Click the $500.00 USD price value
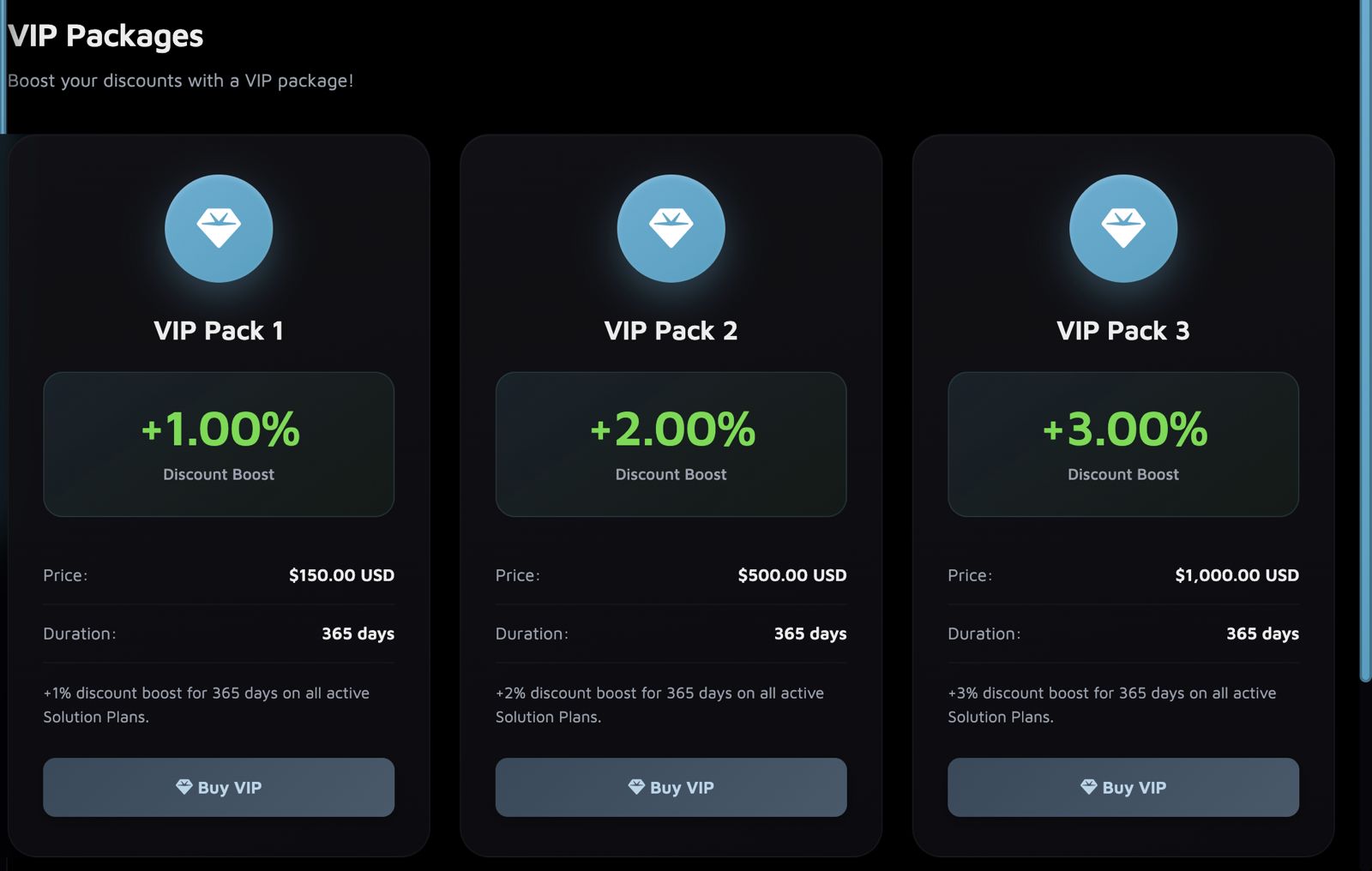The image size is (1372, 871). coord(791,575)
